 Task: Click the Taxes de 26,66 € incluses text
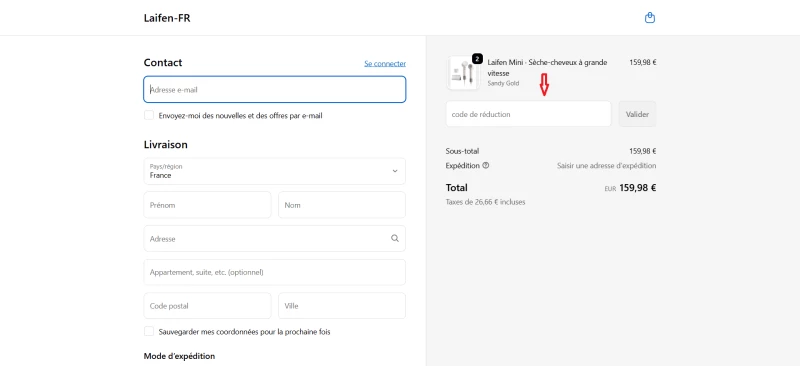pos(485,202)
